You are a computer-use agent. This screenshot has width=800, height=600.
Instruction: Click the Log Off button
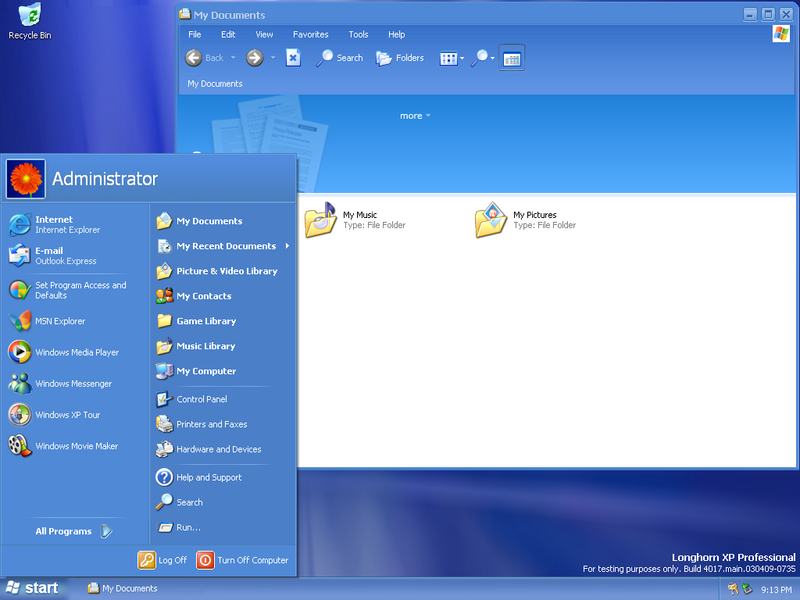pyautogui.click(x=163, y=560)
